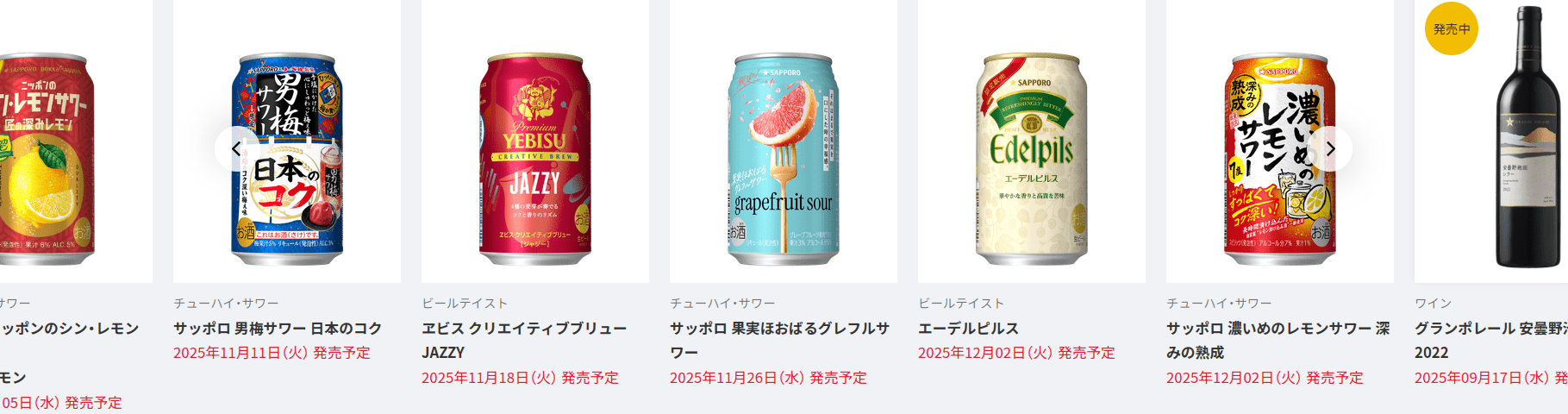Click the yellow 発売中 badge
This screenshot has height=414, width=1568.
(1452, 28)
